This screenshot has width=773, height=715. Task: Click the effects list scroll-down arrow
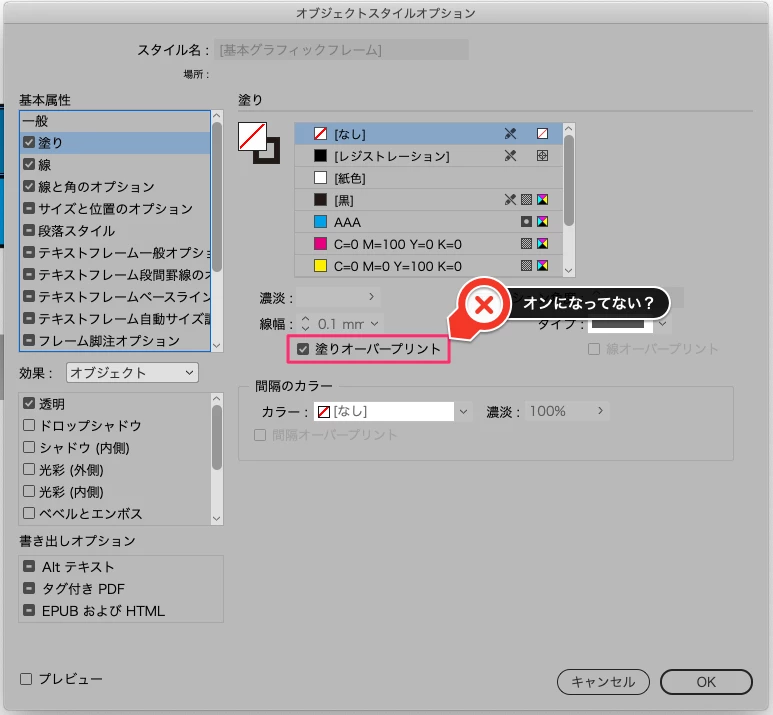(216, 519)
